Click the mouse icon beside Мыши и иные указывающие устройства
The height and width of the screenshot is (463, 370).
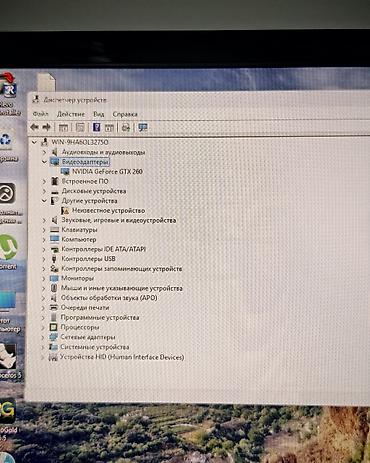tap(54, 288)
